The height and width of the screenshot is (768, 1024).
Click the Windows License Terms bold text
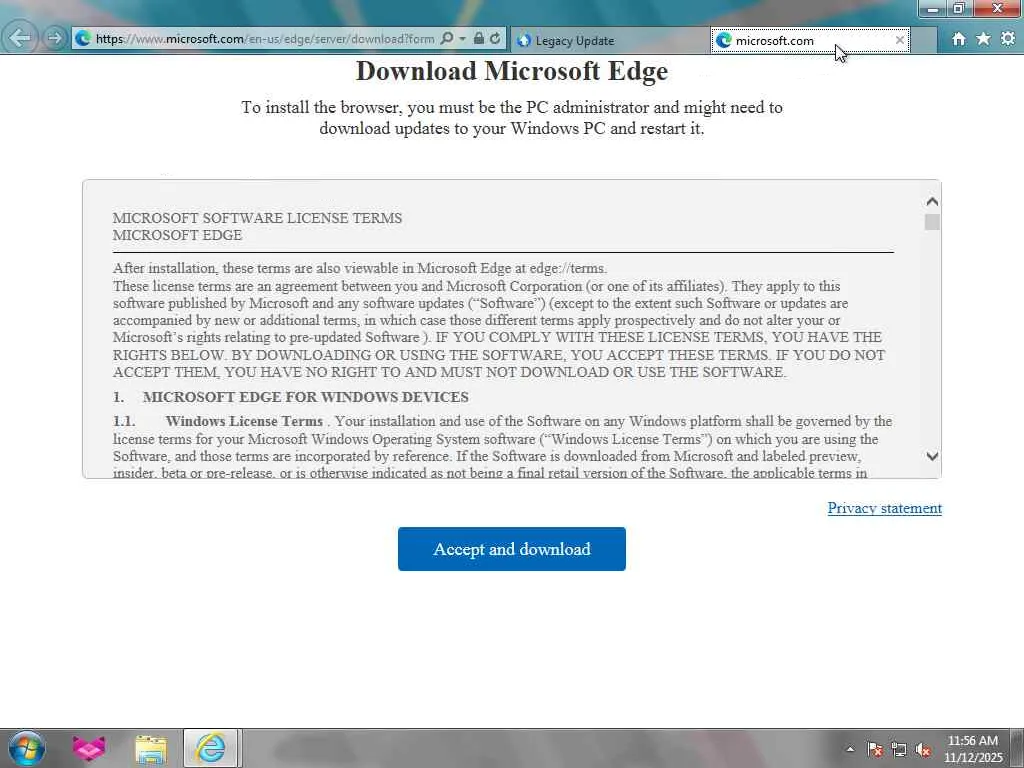click(x=244, y=421)
